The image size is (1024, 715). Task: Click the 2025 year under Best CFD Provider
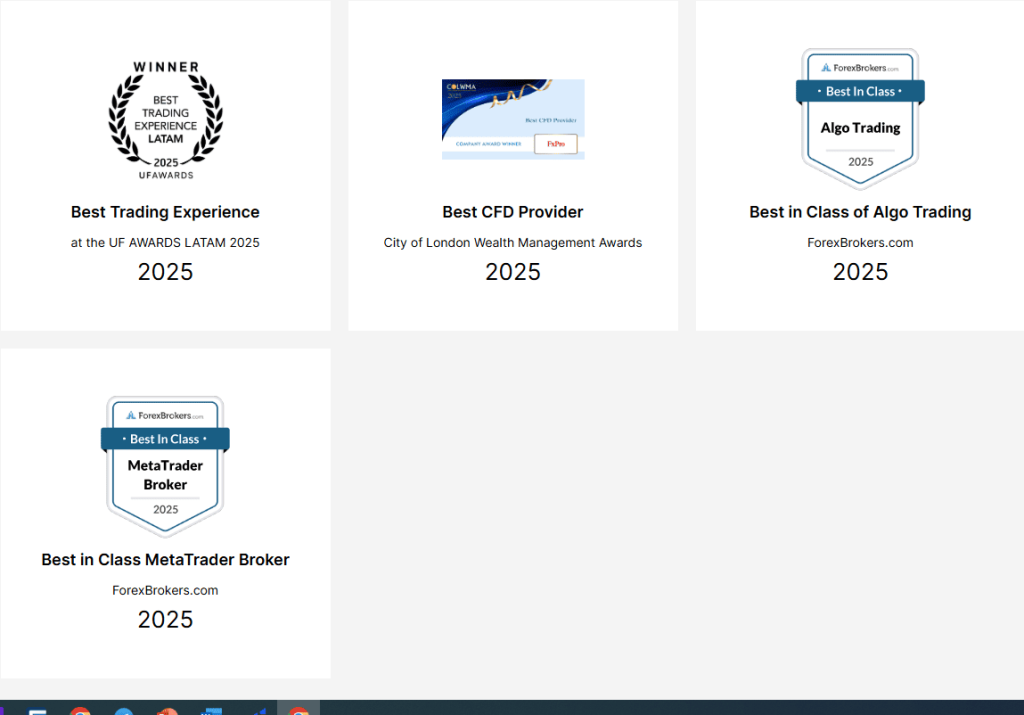click(513, 272)
